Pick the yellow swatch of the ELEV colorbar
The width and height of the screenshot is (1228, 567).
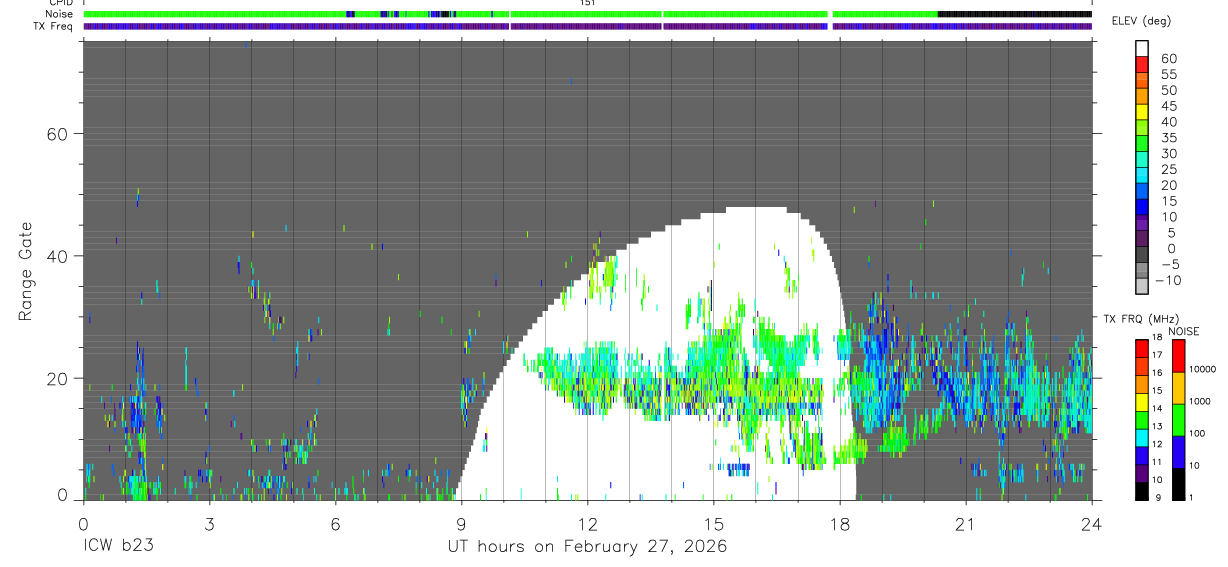pos(1142,112)
